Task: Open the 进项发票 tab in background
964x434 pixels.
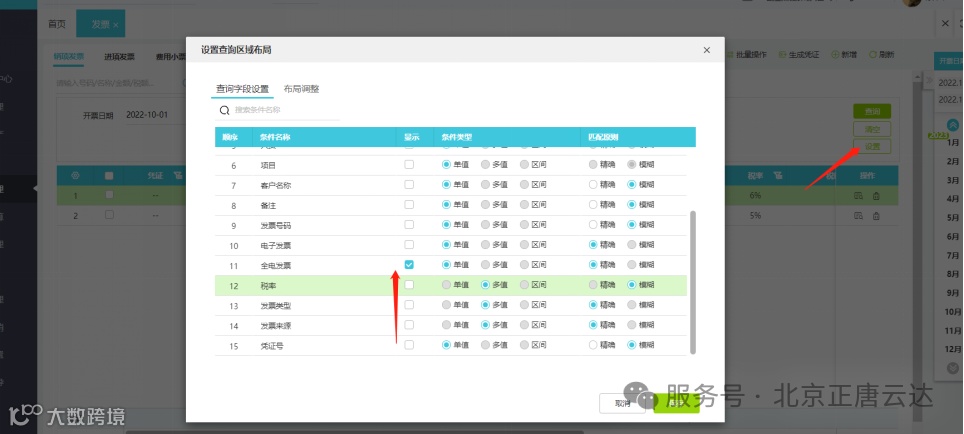Action: point(119,57)
